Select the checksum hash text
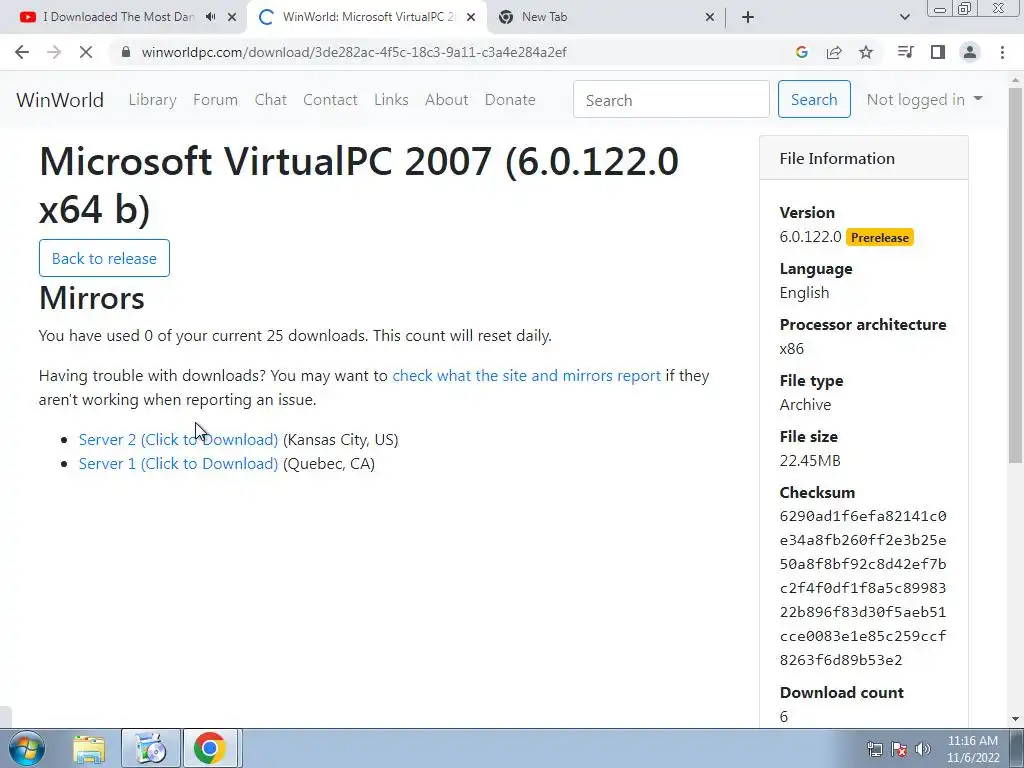 tap(863, 588)
